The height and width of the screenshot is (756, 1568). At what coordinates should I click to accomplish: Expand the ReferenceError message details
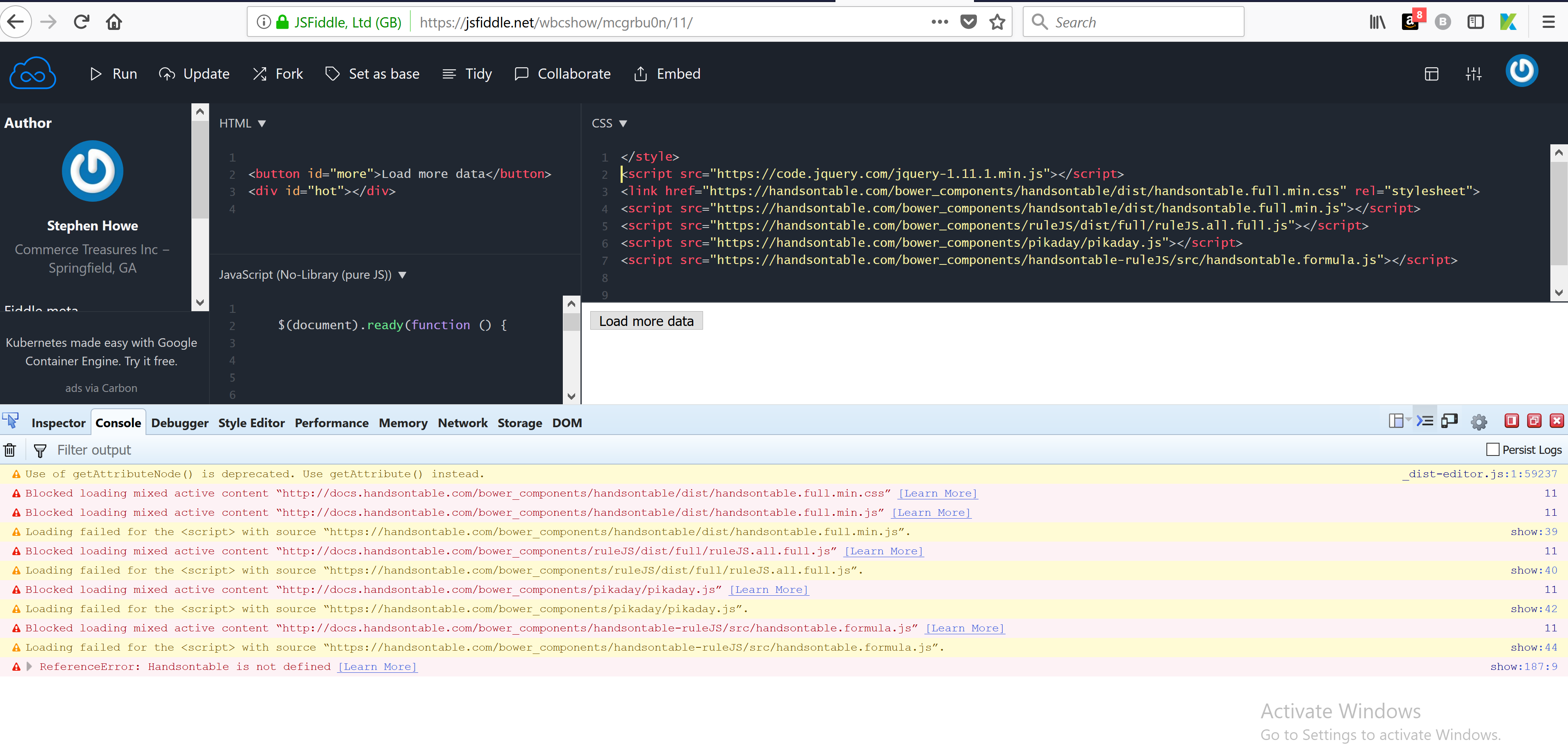click(30, 667)
